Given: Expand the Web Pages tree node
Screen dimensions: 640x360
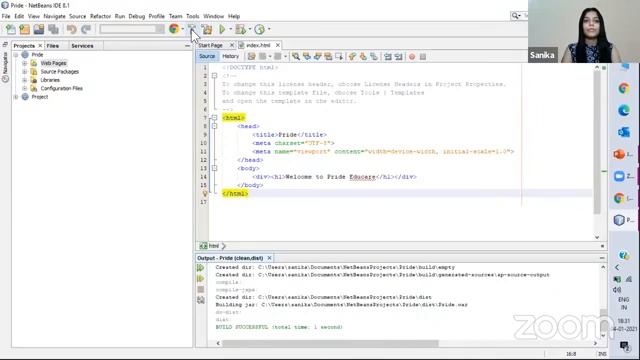Looking at the screenshot, I should pos(24,63).
